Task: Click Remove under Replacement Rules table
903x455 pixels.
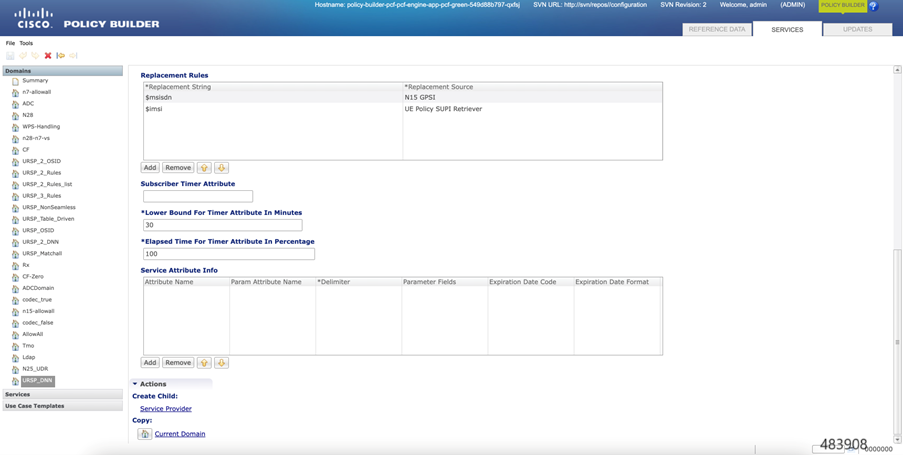Action: (178, 168)
